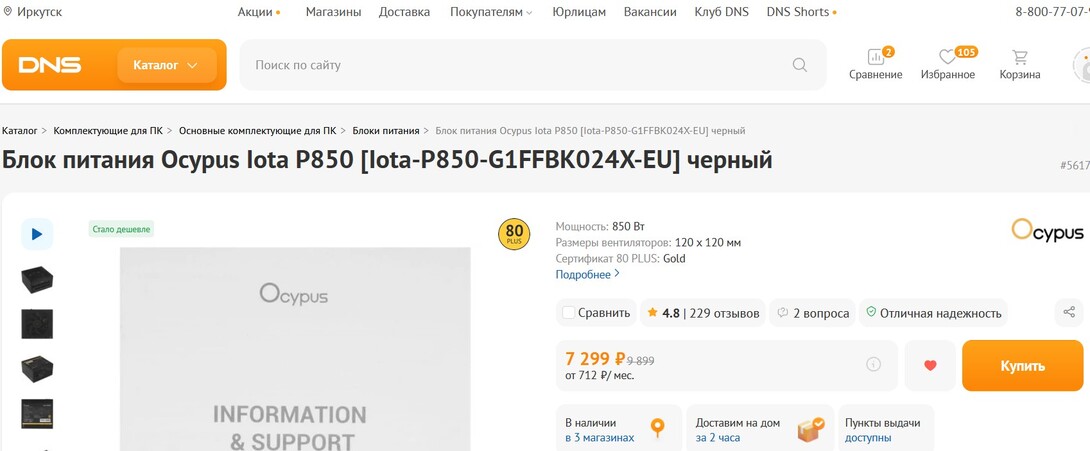Open the Корзина shopping cart
The width and height of the screenshot is (1090, 451).
pos(1019,58)
